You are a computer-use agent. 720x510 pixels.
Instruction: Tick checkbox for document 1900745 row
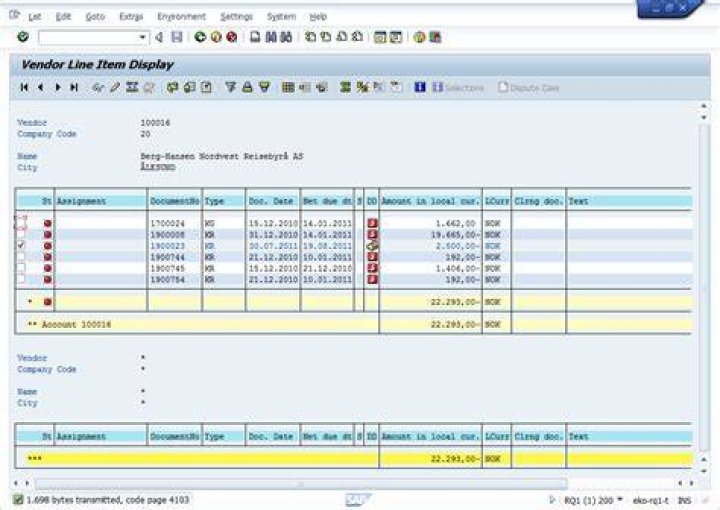click(21, 268)
